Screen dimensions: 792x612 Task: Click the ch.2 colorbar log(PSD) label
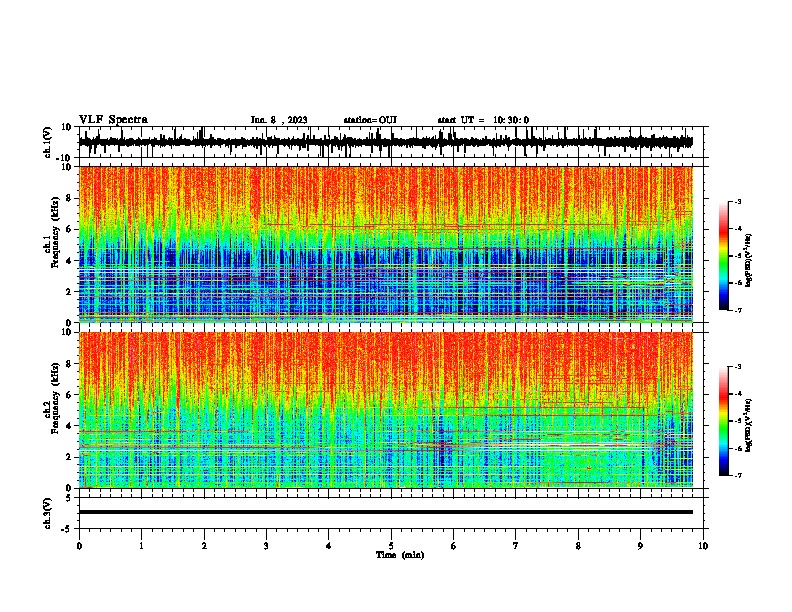click(749, 425)
